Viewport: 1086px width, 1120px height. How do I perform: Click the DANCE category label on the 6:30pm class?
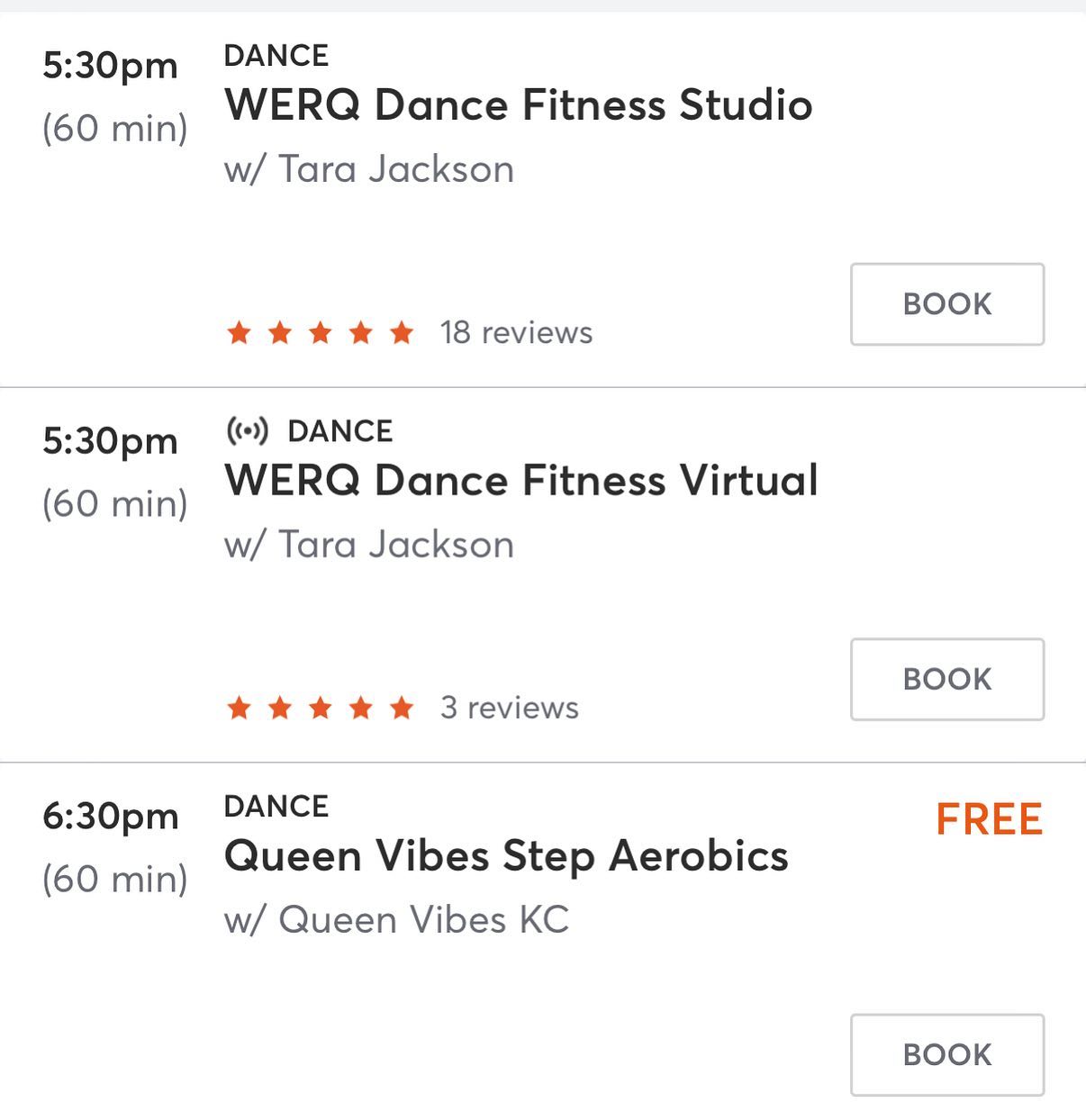coord(276,806)
